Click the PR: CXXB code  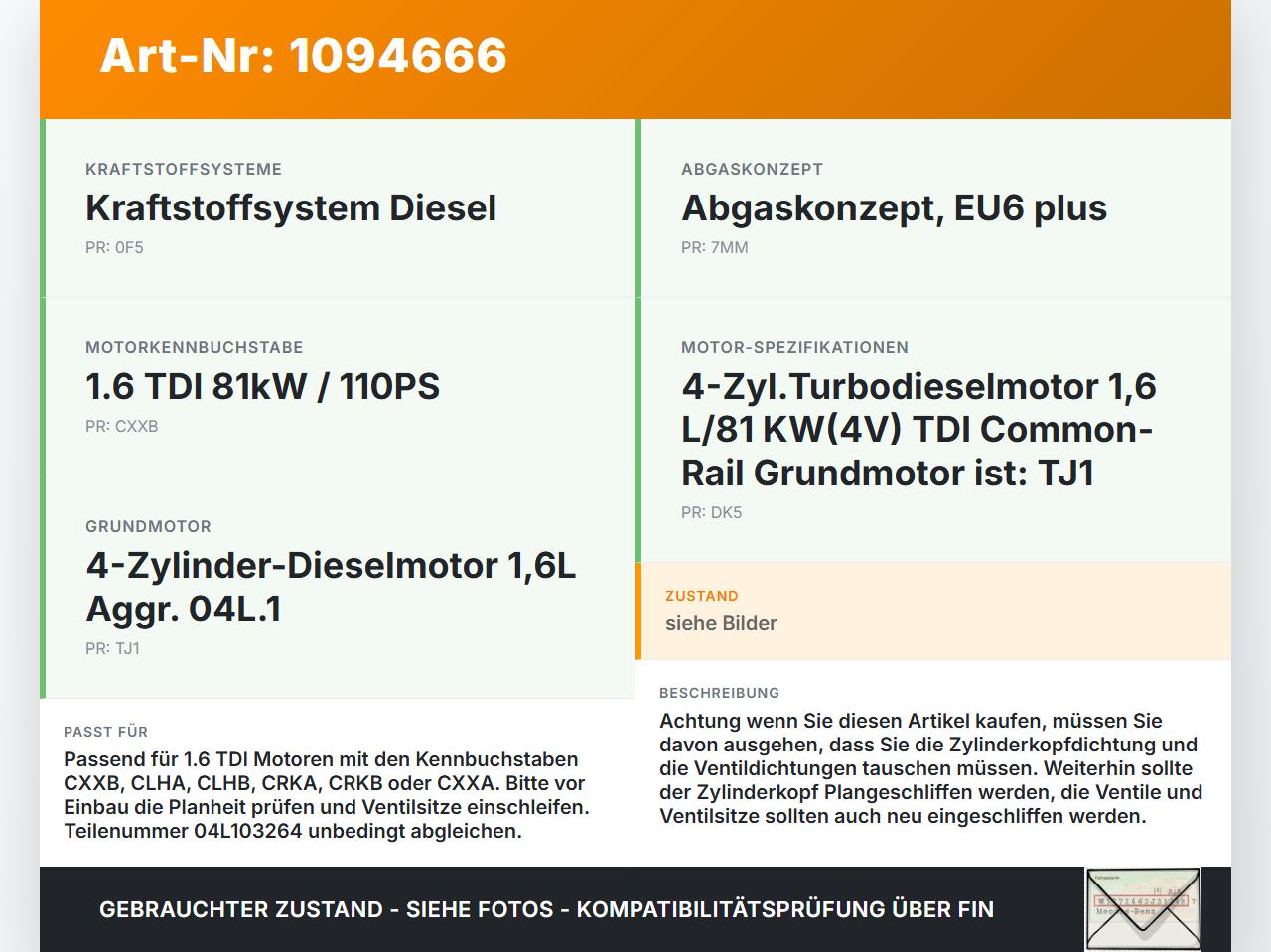point(122,426)
